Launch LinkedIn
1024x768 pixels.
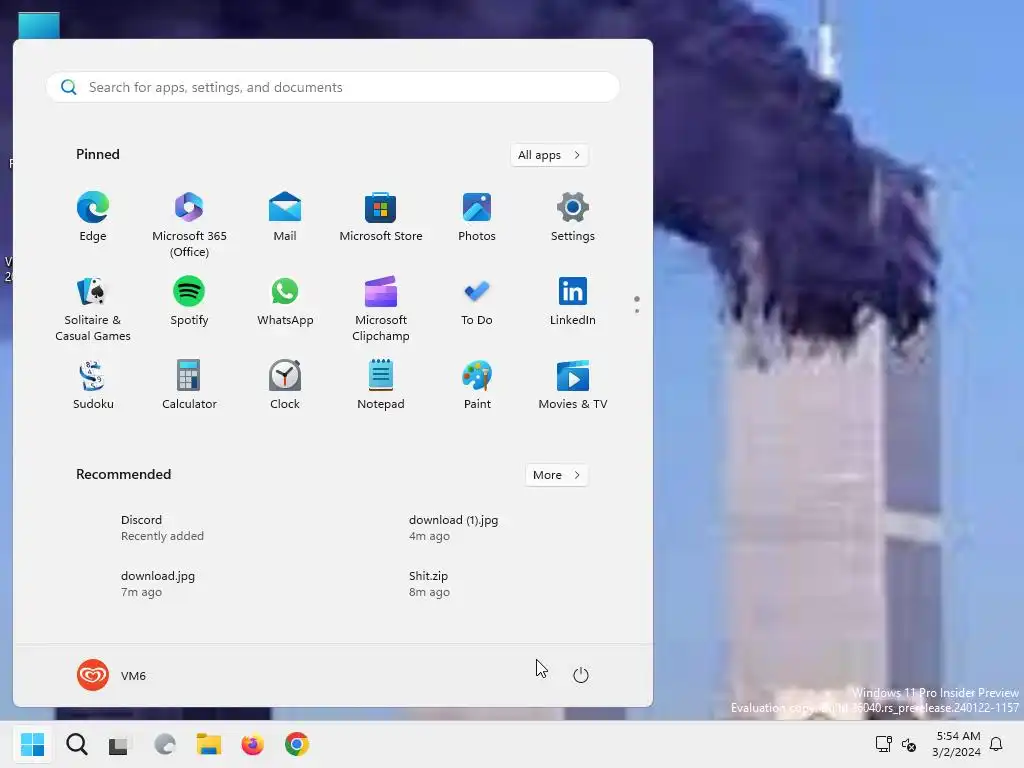point(573,302)
